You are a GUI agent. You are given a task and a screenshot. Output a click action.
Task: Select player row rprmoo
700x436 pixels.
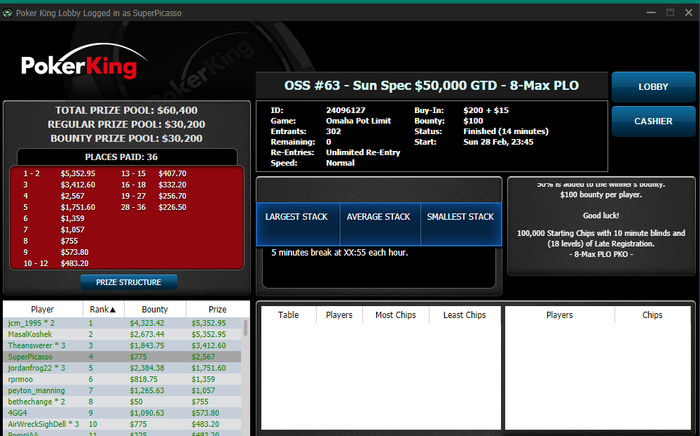[122, 379]
